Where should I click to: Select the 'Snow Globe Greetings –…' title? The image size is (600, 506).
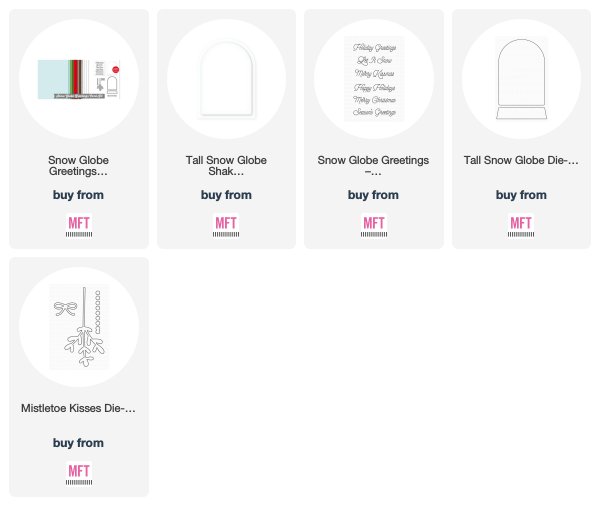[373, 165]
